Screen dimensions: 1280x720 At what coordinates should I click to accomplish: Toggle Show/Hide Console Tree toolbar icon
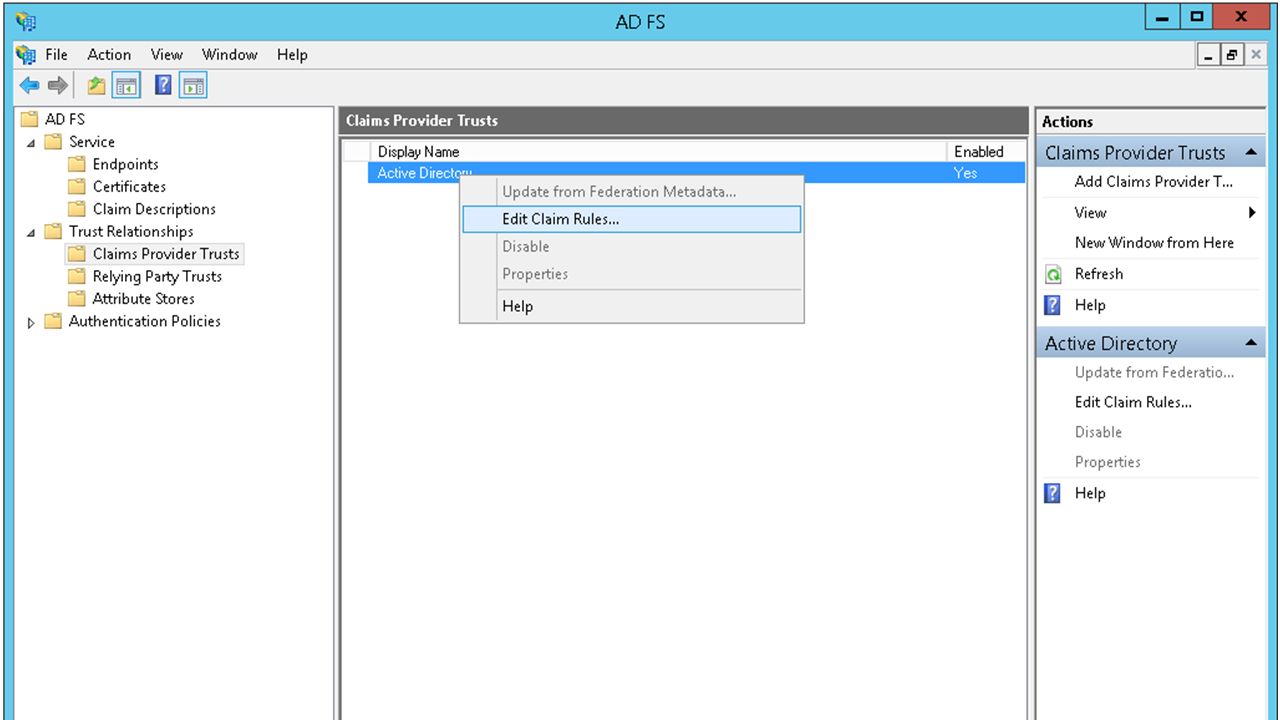[125, 86]
